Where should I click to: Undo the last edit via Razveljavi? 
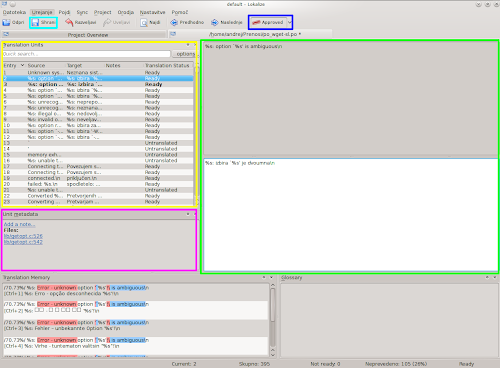point(81,23)
